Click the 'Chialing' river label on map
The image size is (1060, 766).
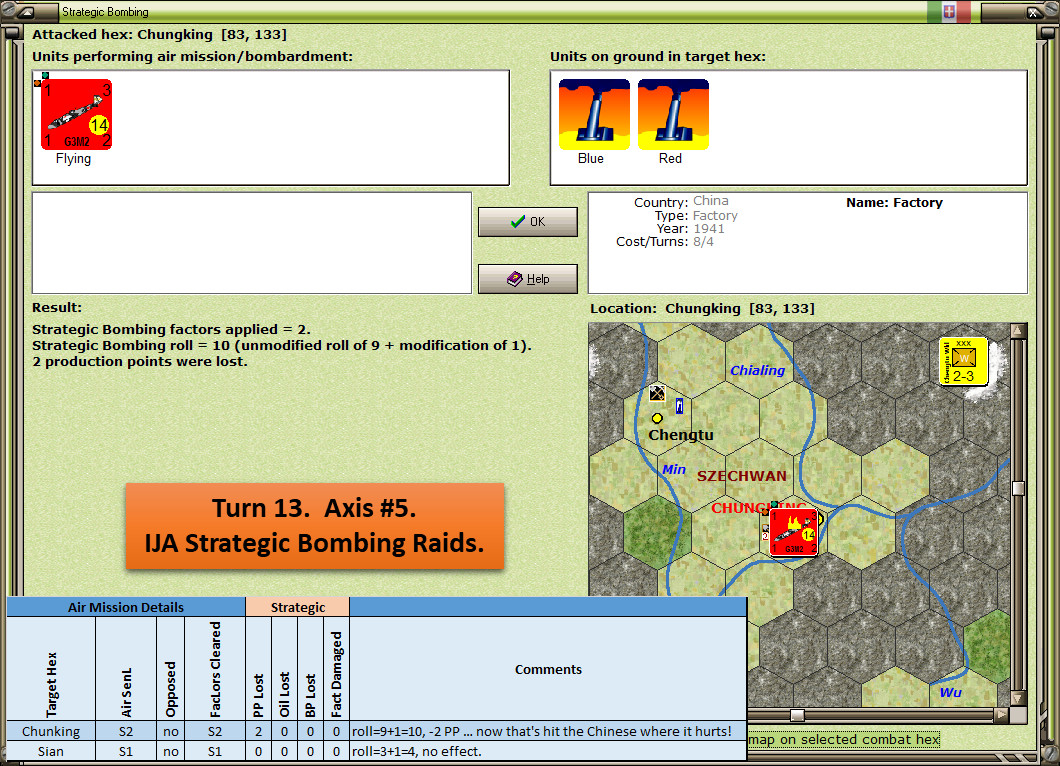(x=757, y=370)
